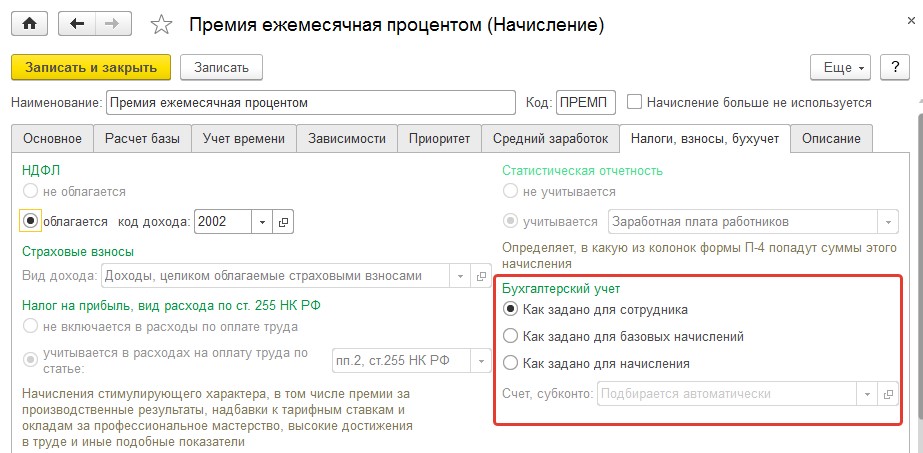Click the Подбирается автоматически field
923x453 pixels.
click(x=728, y=394)
